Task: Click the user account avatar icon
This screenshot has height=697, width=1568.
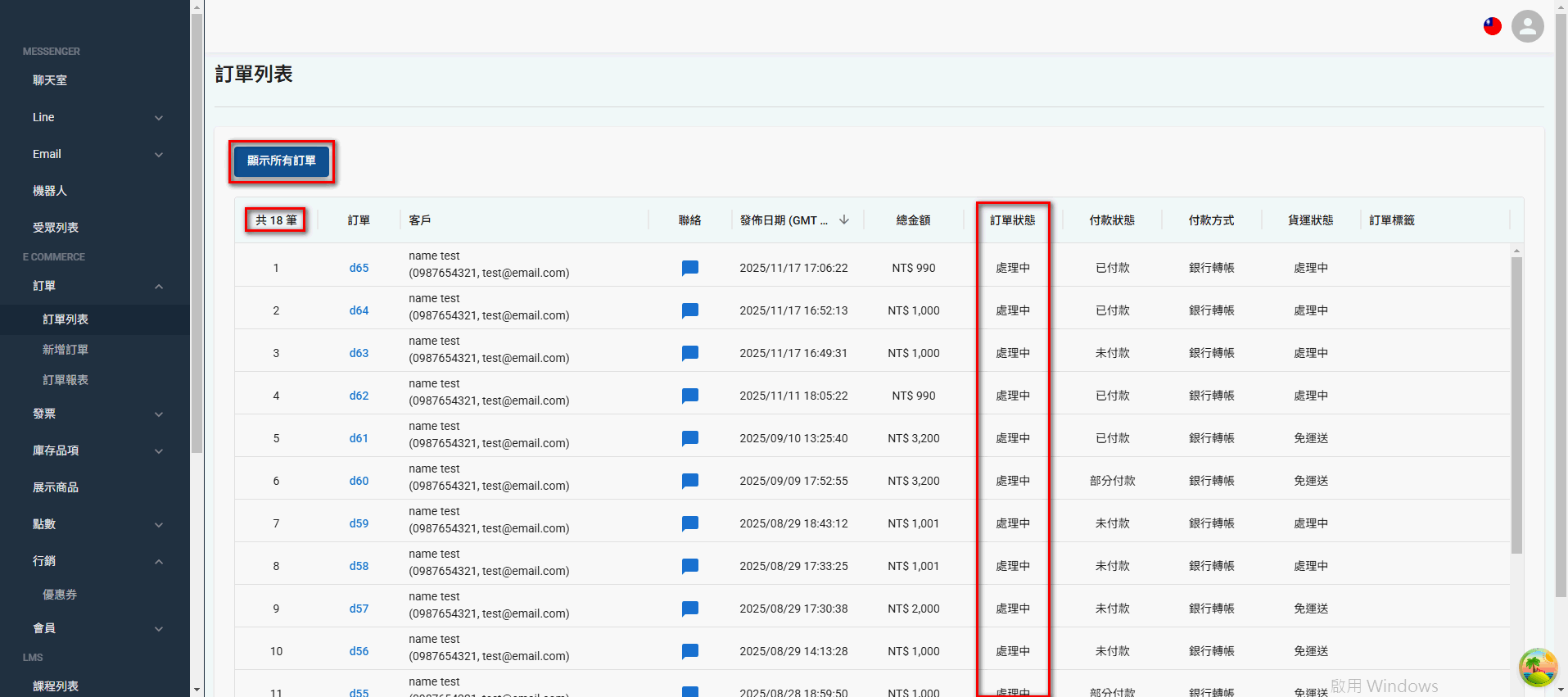Action: (x=1527, y=26)
